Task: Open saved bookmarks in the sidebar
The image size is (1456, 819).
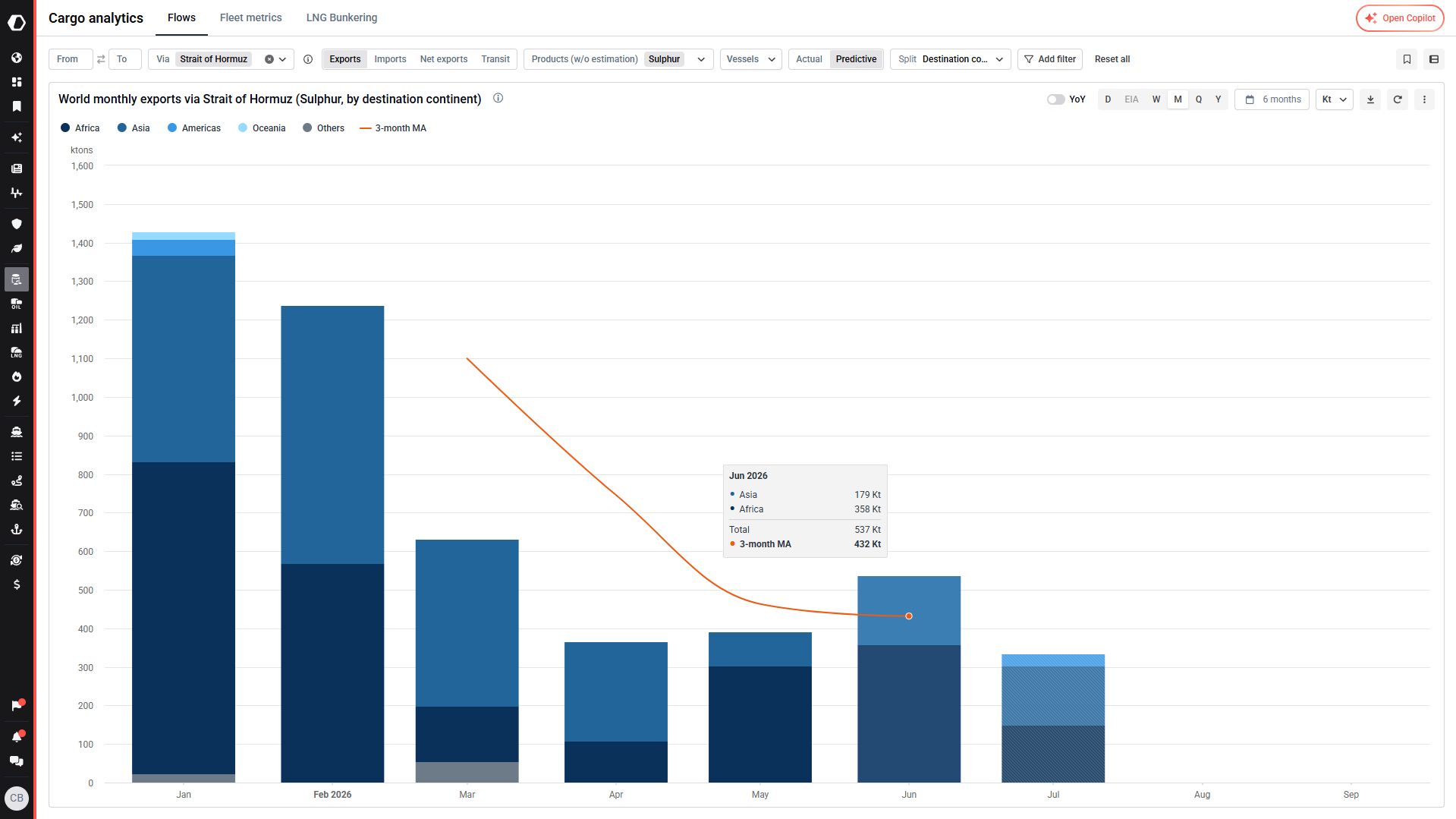Action: [17, 106]
